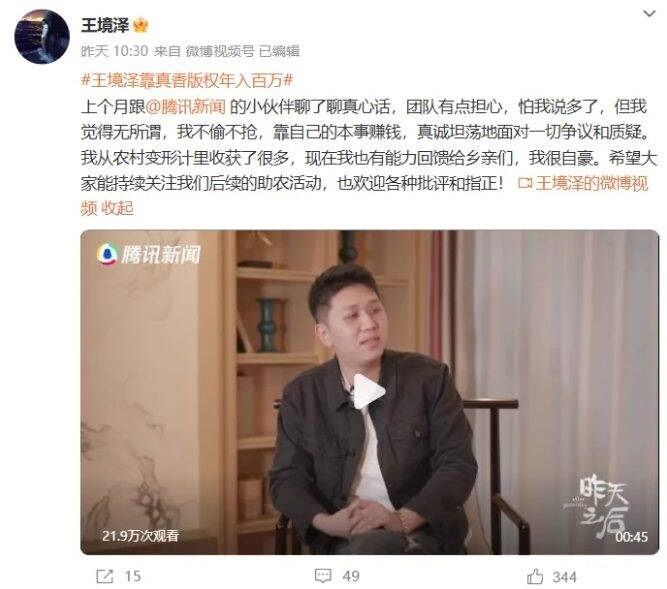Screen dimensions: 667x589
Task: Open the post timestamp 昨天 10:30
Action: 114,51
